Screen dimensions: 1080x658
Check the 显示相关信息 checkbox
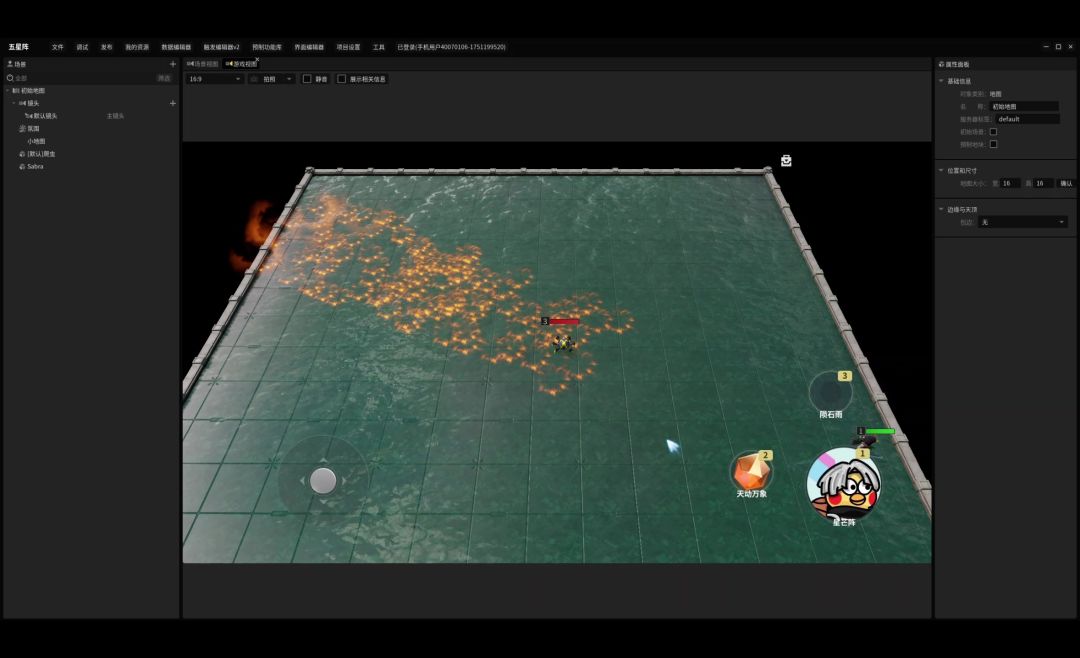[x=342, y=79]
